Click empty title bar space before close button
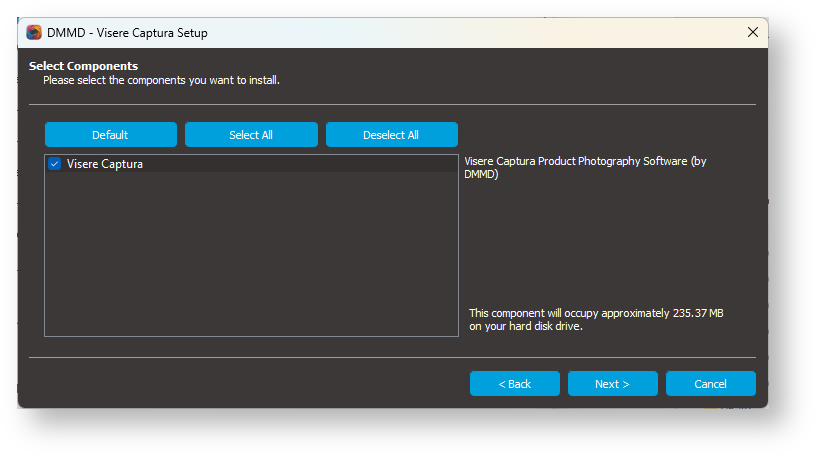 click(x=500, y=33)
